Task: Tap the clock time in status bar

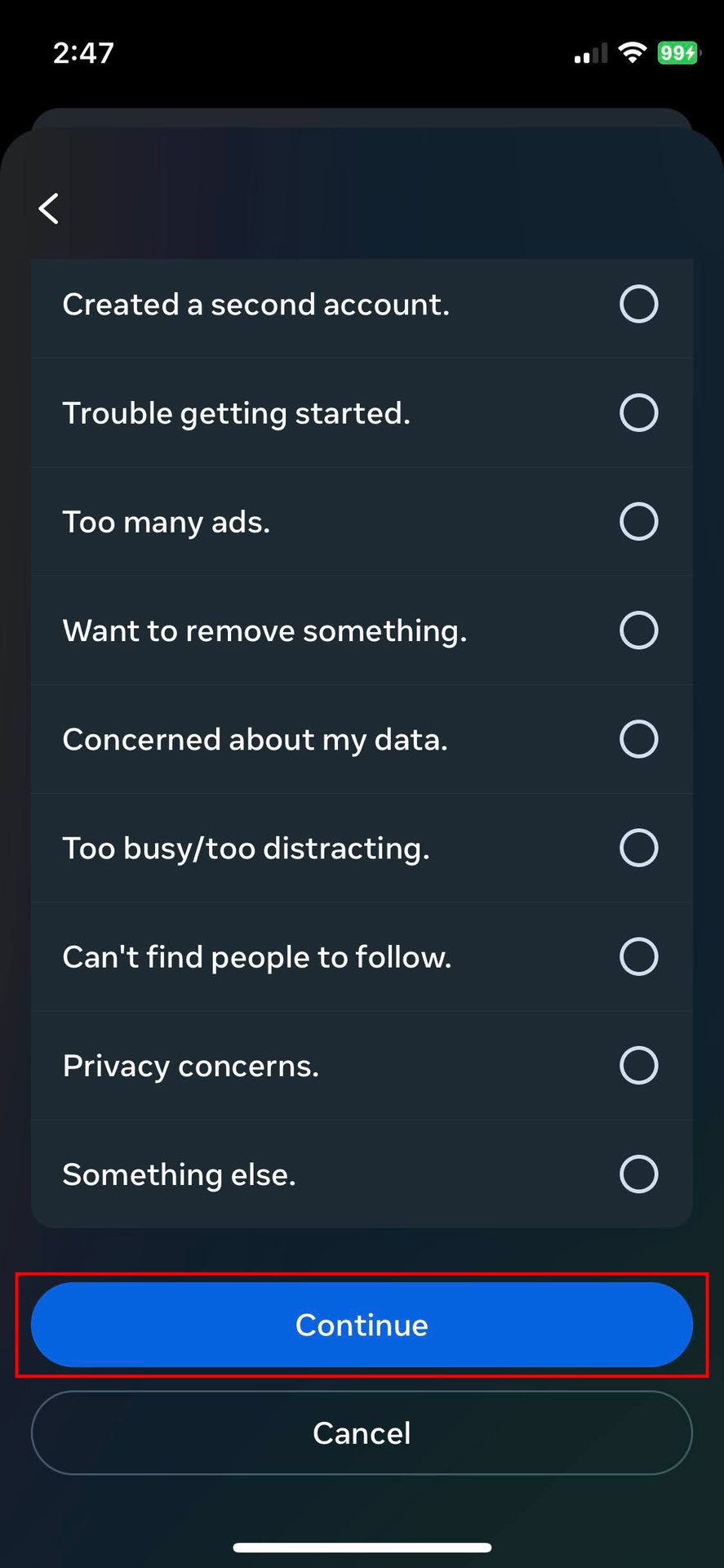Action: [x=83, y=53]
